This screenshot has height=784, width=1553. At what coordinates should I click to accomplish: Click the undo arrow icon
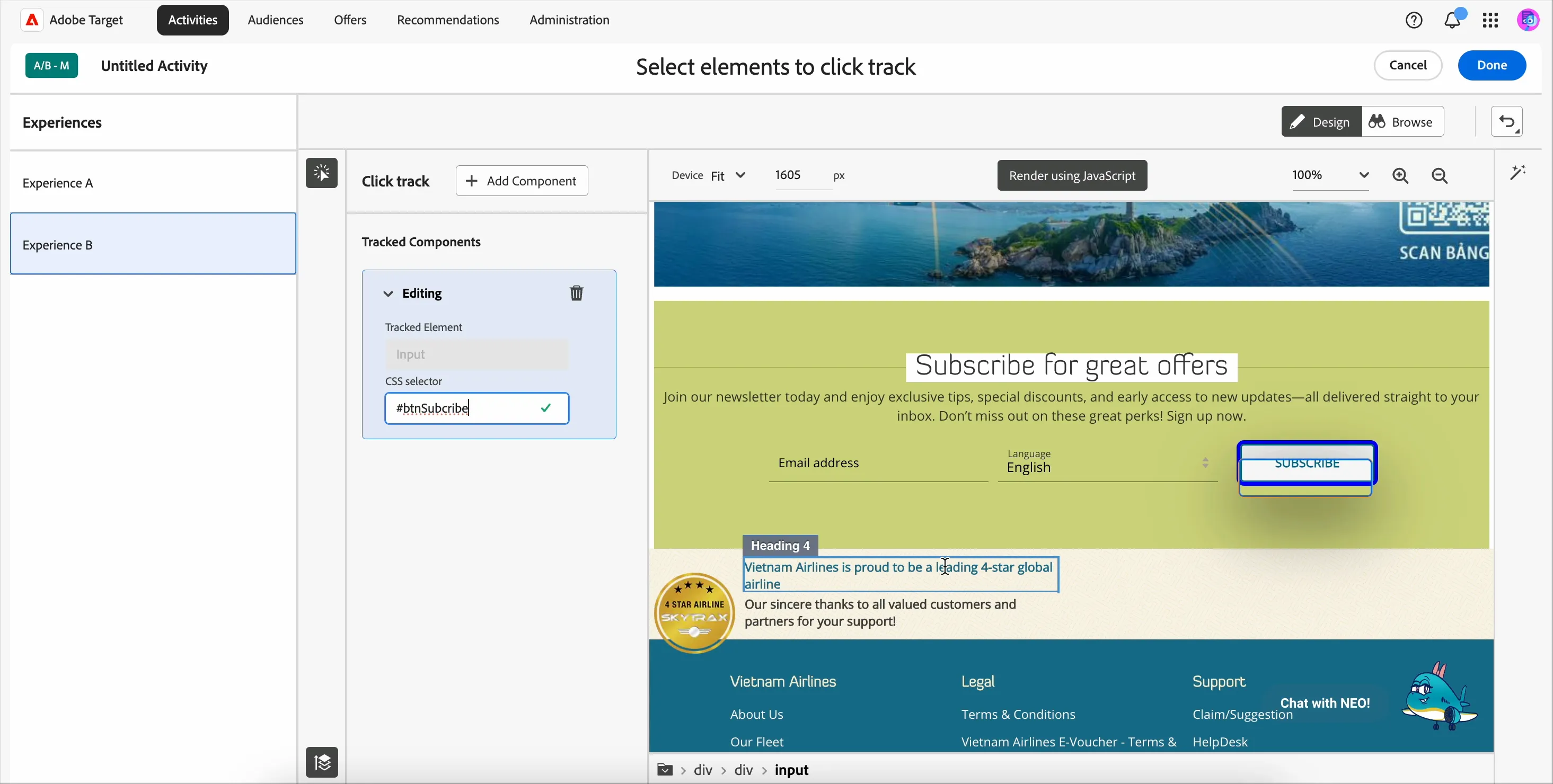[1507, 122]
